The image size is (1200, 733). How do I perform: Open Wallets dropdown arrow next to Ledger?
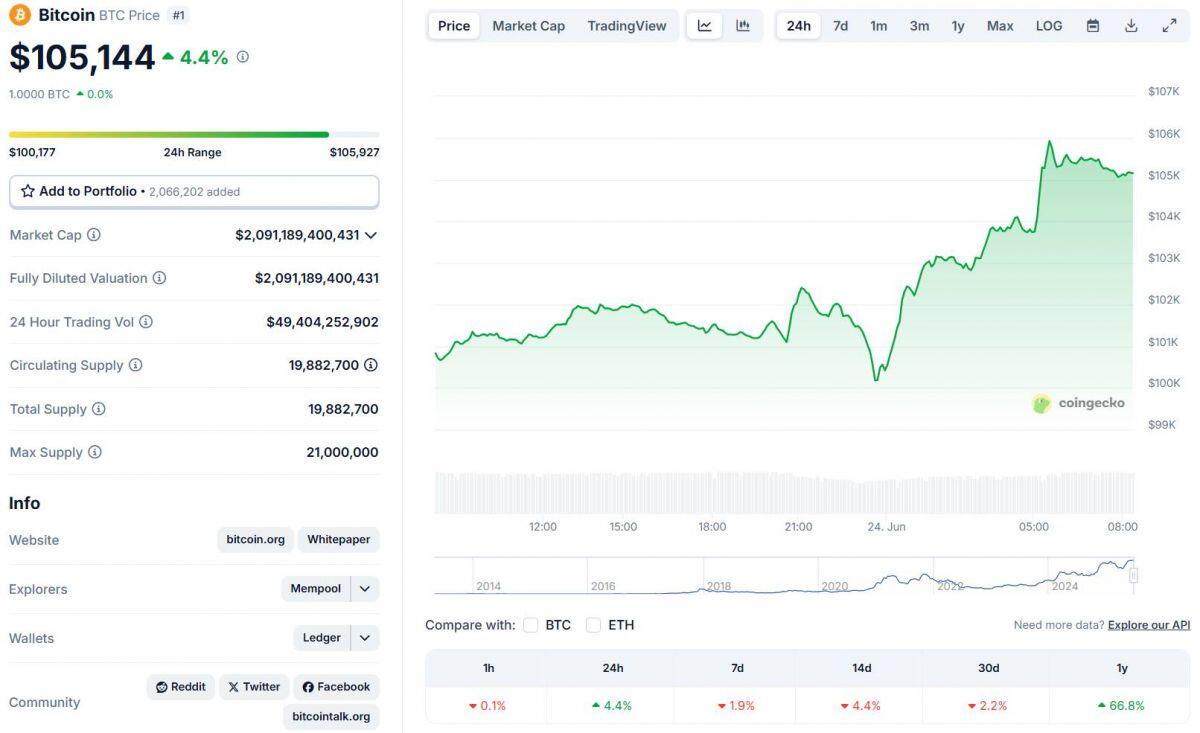pos(365,638)
